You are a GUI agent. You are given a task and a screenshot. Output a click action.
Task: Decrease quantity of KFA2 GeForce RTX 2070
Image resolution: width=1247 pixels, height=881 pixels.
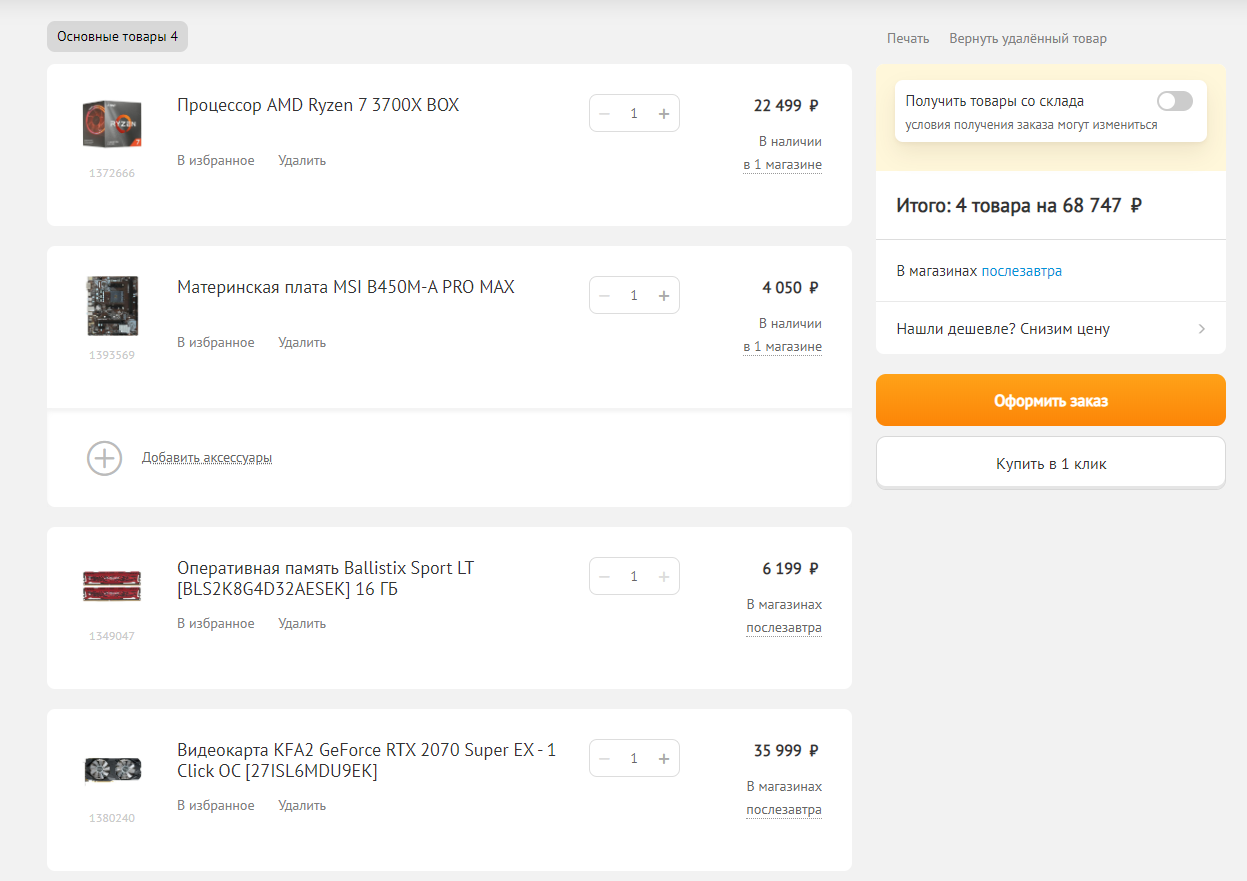pos(604,759)
